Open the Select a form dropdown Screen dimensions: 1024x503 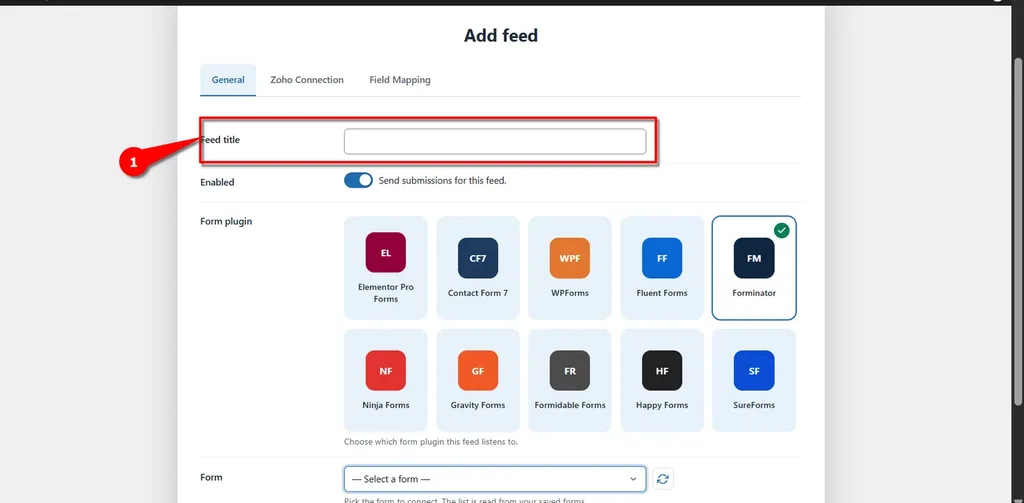[x=495, y=479]
